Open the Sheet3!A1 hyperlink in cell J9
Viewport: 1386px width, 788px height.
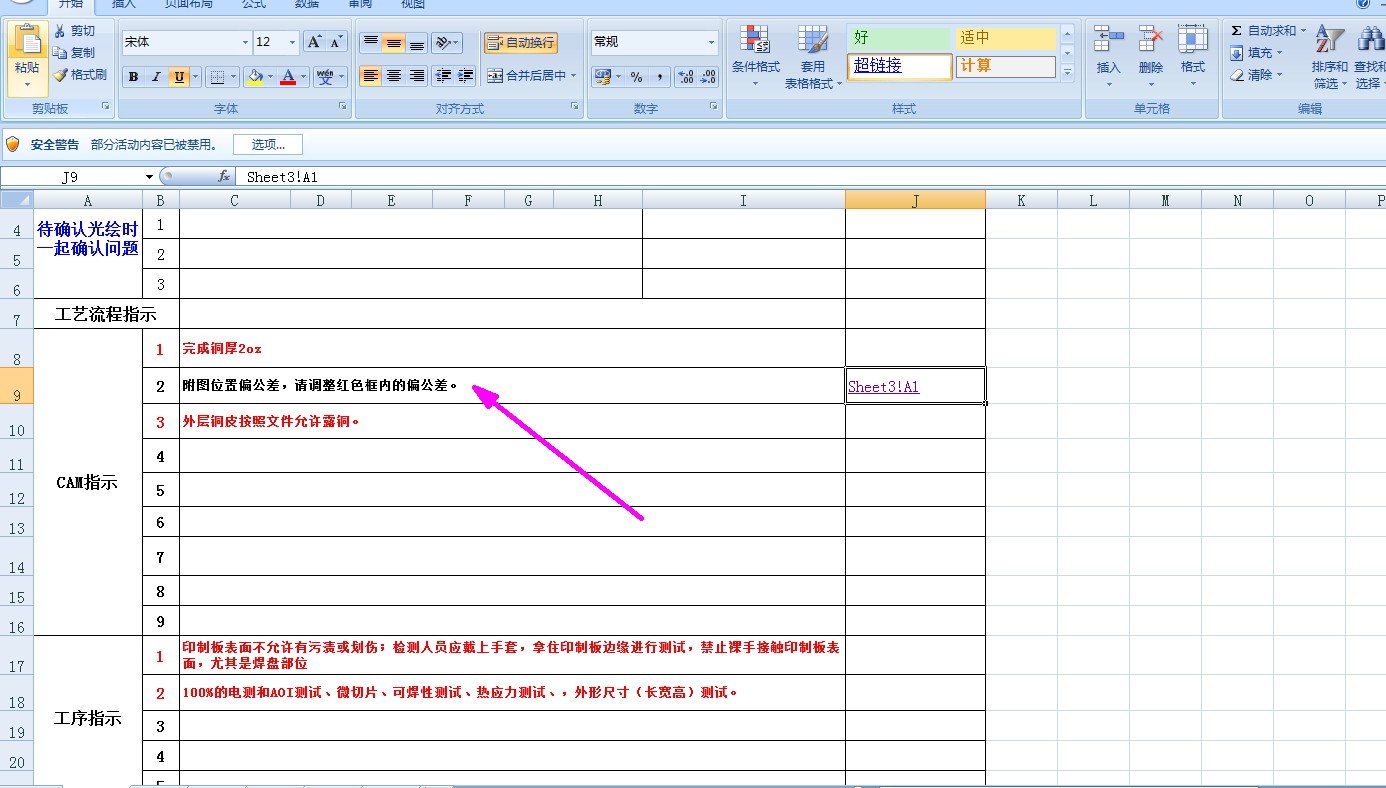(883, 387)
